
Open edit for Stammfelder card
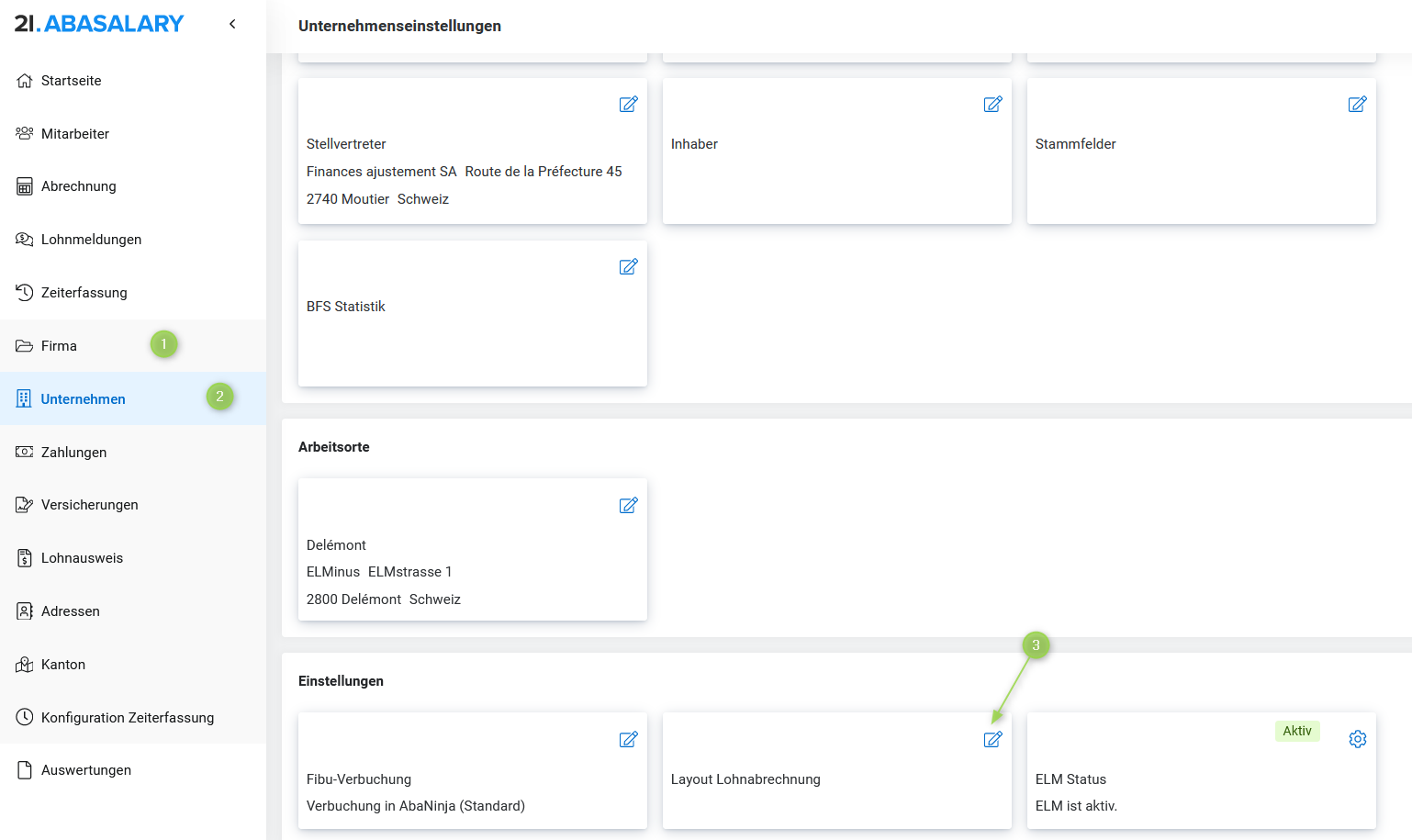[x=1357, y=105]
